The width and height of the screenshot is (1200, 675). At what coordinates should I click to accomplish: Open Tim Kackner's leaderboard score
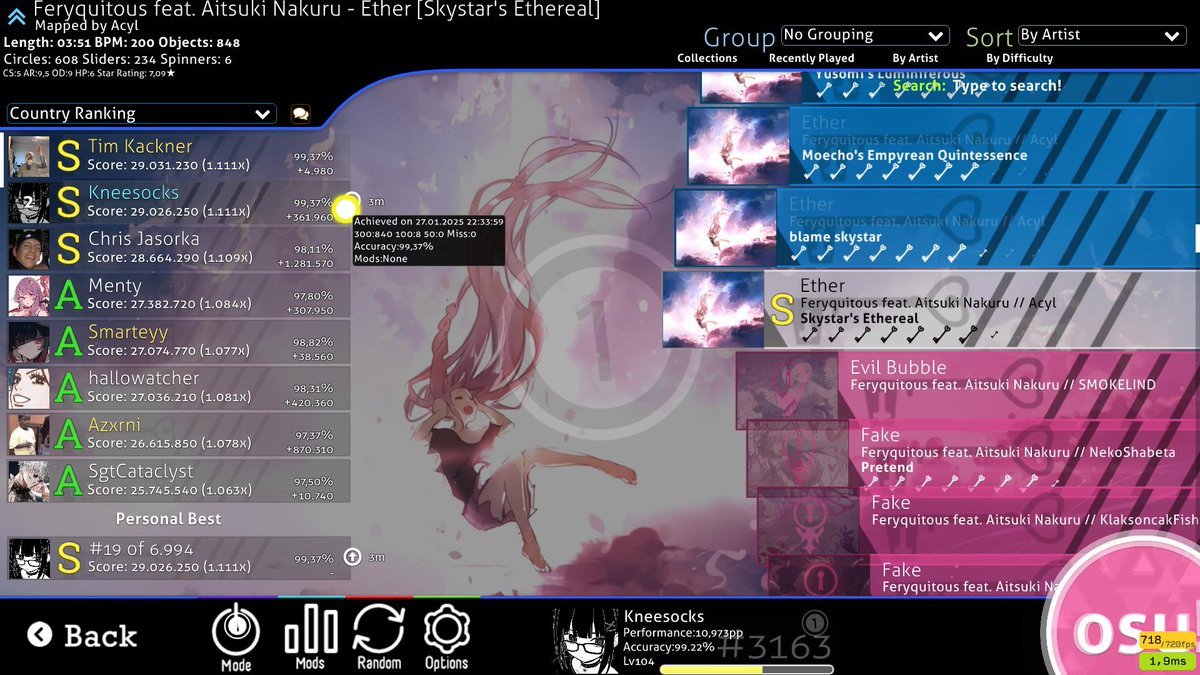(x=178, y=157)
